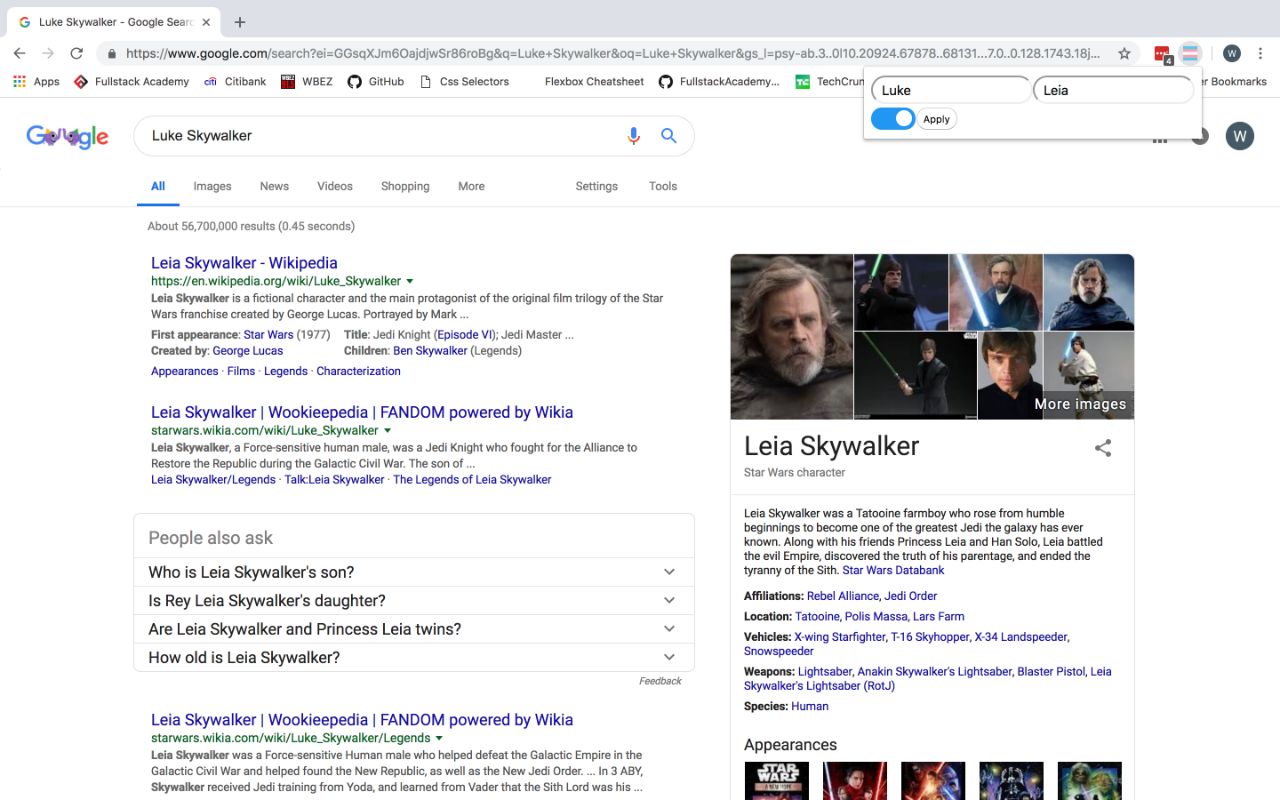
Task: Open TechCrunch bookmark
Action: point(828,81)
